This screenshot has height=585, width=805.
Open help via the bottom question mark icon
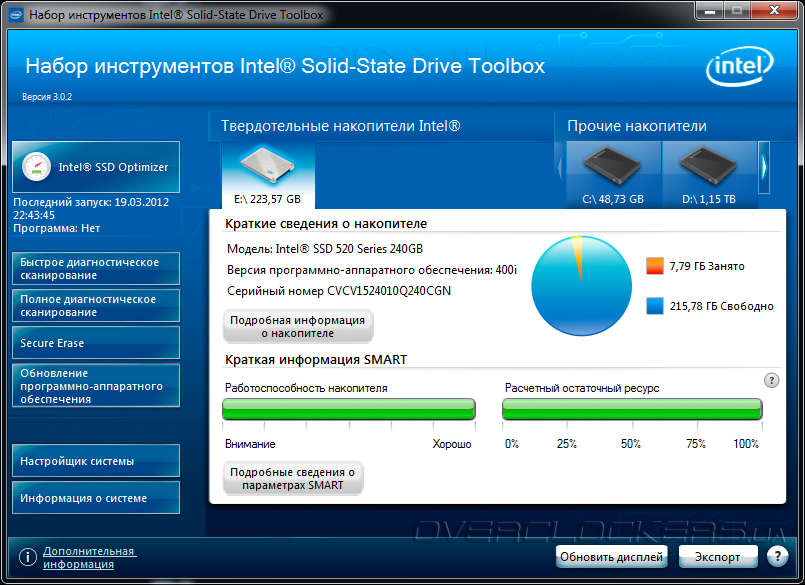click(x=777, y=556)
